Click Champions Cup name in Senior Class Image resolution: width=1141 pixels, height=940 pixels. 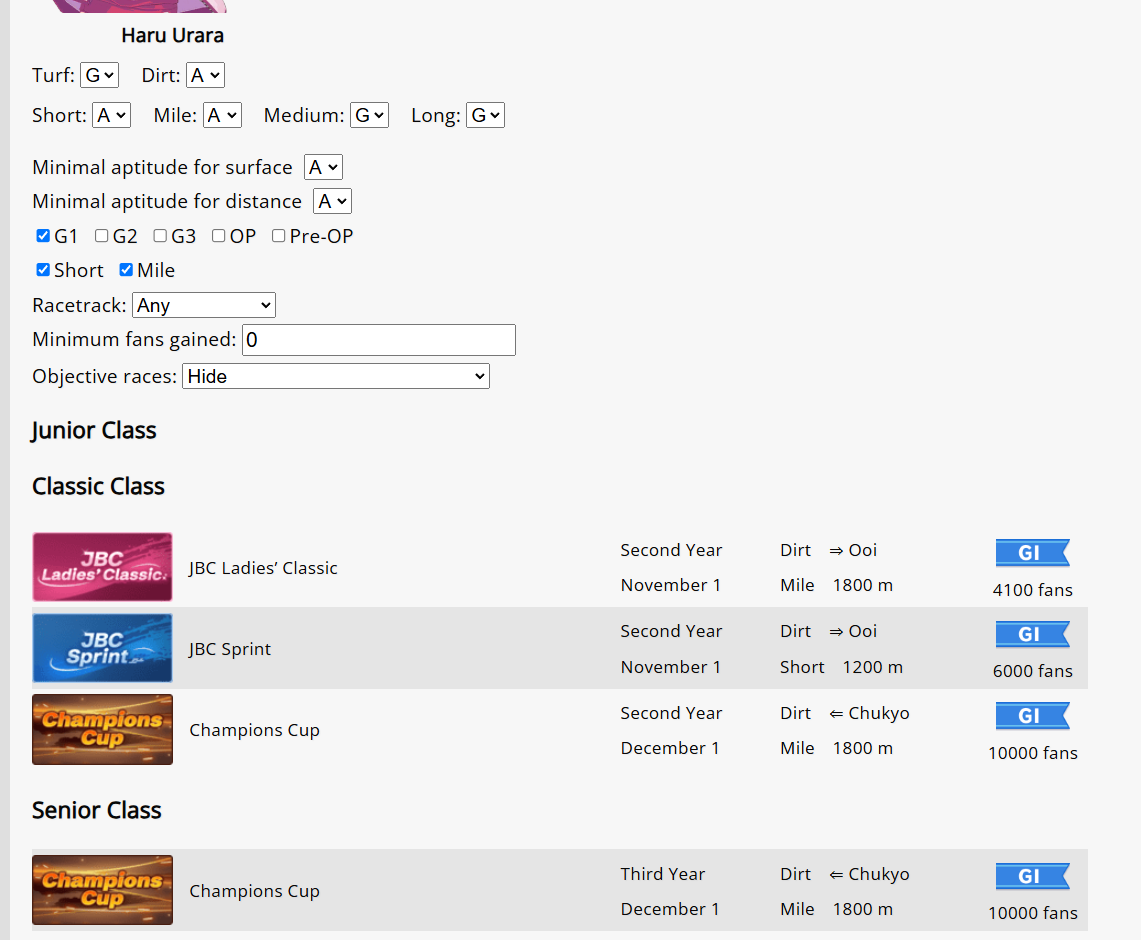point(255,891)
